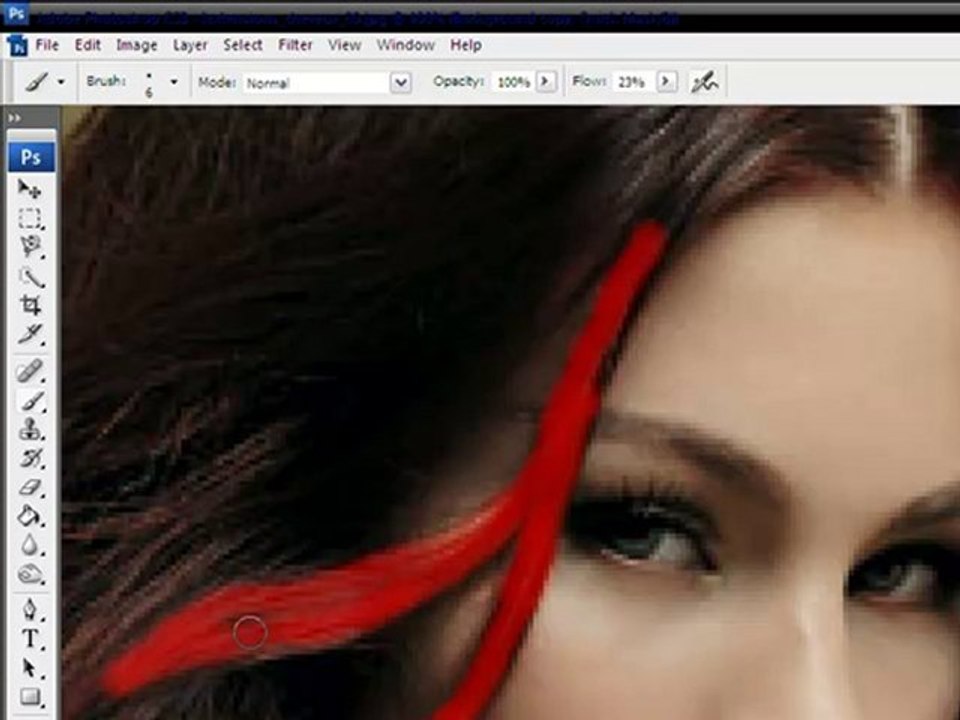Select the Move tool
Screen dimensions: 960x720
[29, 189]
